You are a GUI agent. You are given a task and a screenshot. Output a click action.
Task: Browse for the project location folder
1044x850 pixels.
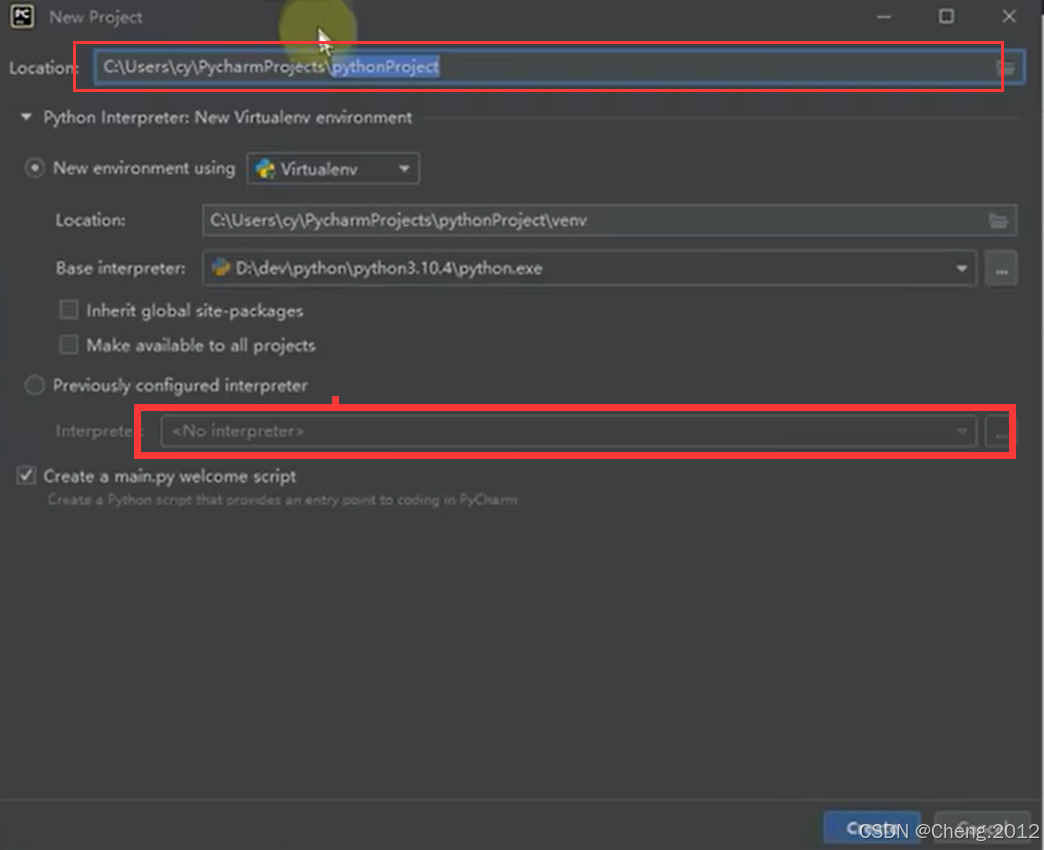tap(1006, 67)
